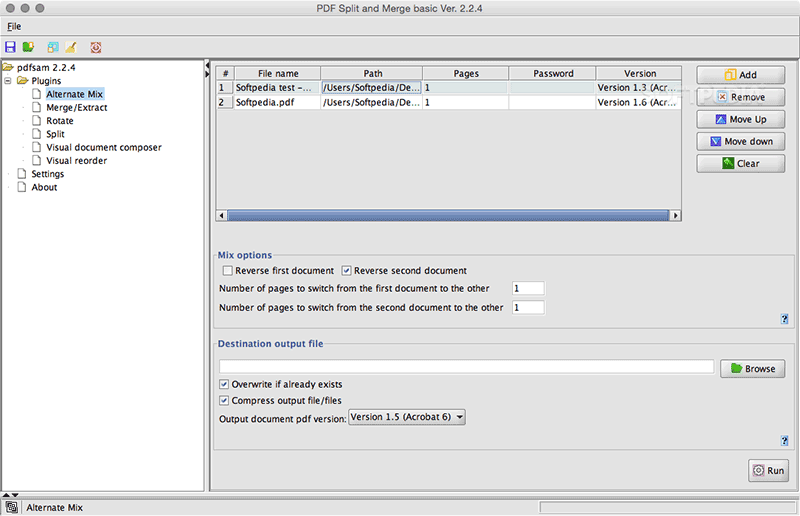
Task: Open the Rotate plugin
Action: point(60,120)
